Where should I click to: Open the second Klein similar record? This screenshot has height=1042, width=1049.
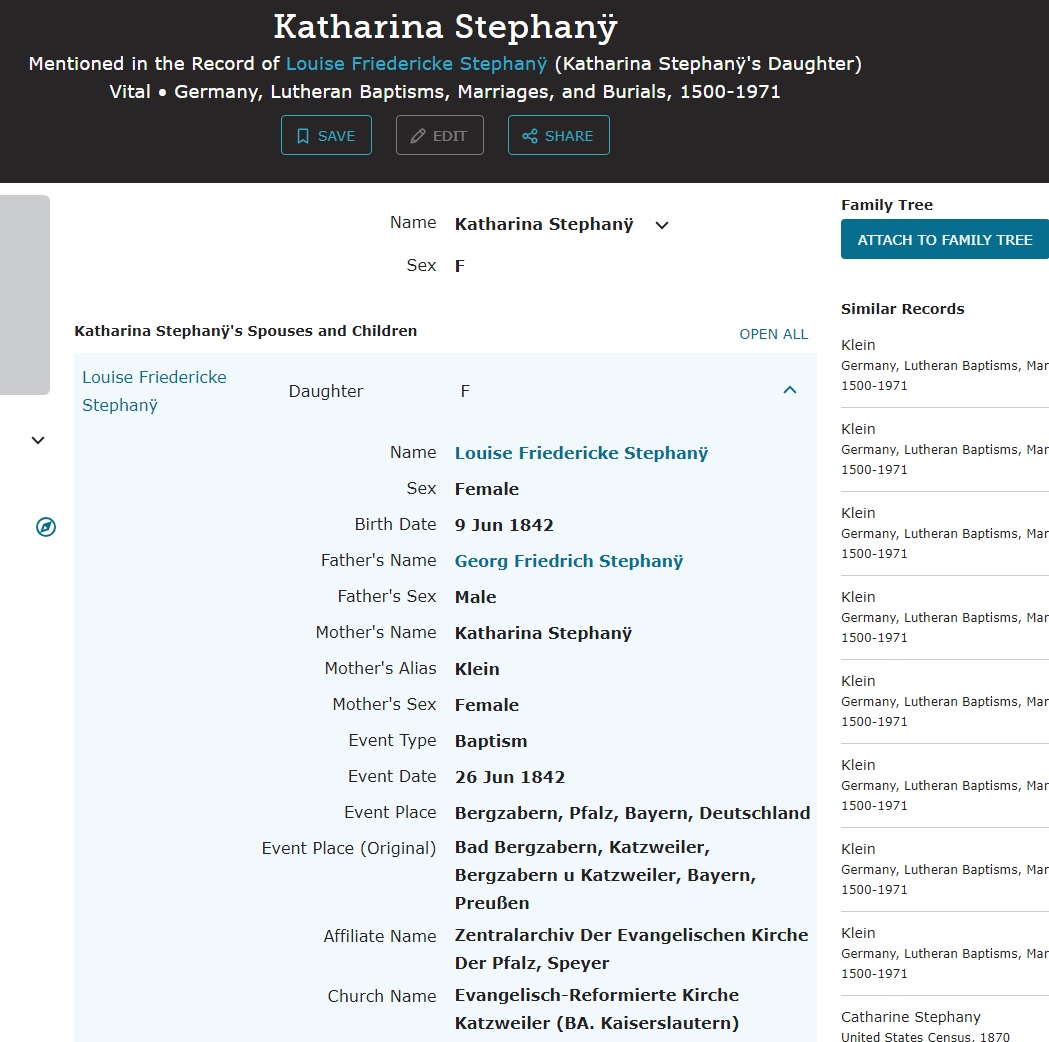(x=858, y=429)
